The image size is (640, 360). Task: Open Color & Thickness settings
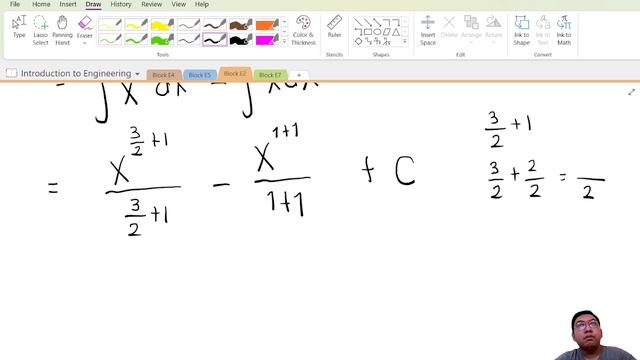303,30
